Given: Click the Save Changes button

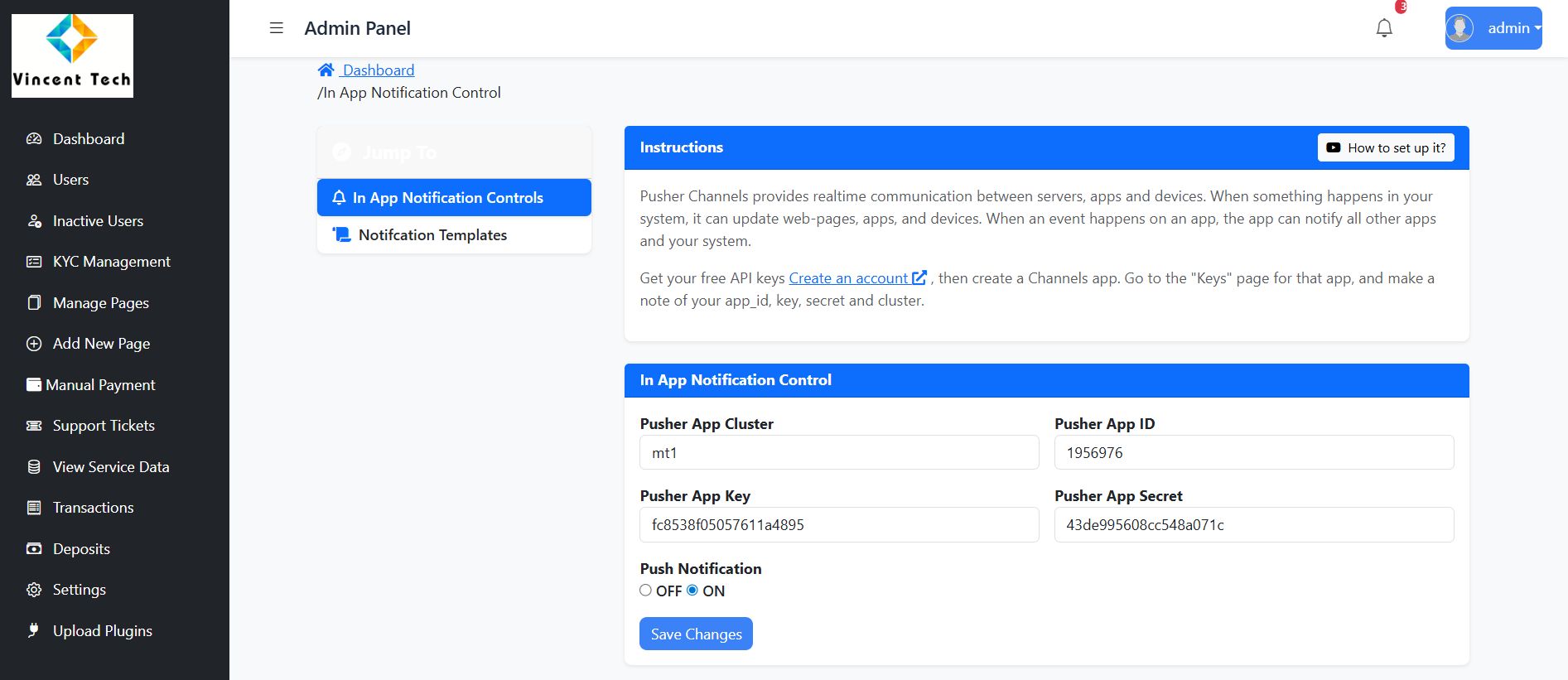Looking at the screenshot, I should click(696, 634).
